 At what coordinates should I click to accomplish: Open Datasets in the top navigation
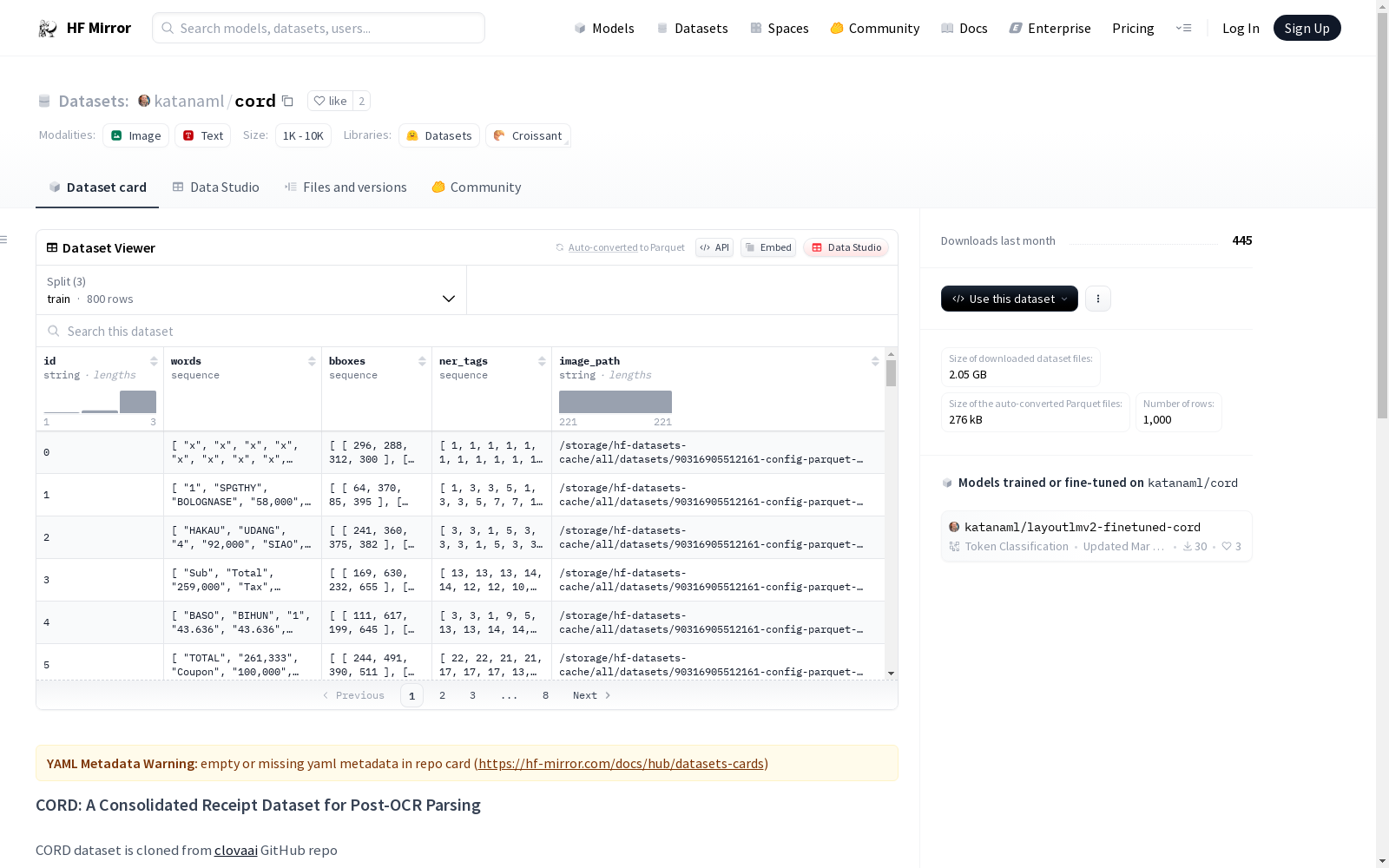[x=692, y=29]
